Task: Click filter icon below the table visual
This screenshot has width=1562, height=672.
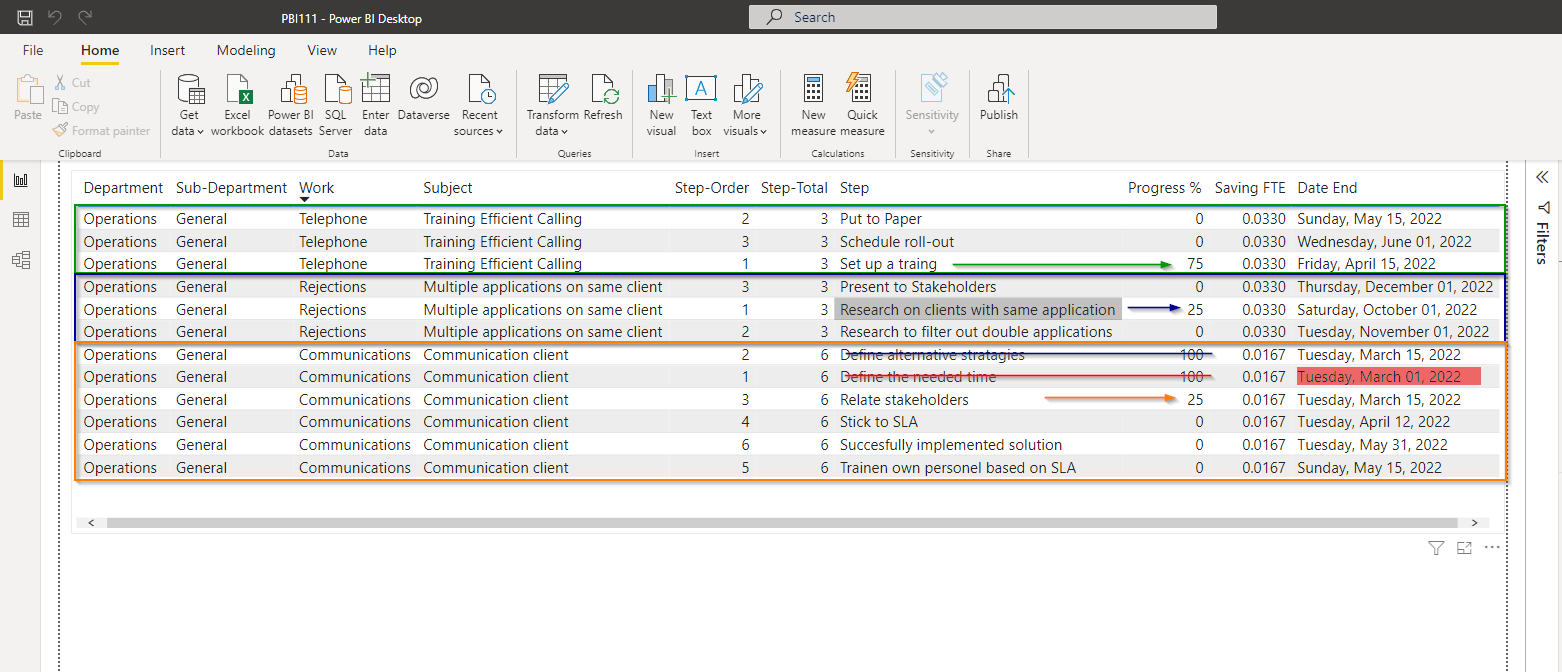Action: (x=1436, y=548)
